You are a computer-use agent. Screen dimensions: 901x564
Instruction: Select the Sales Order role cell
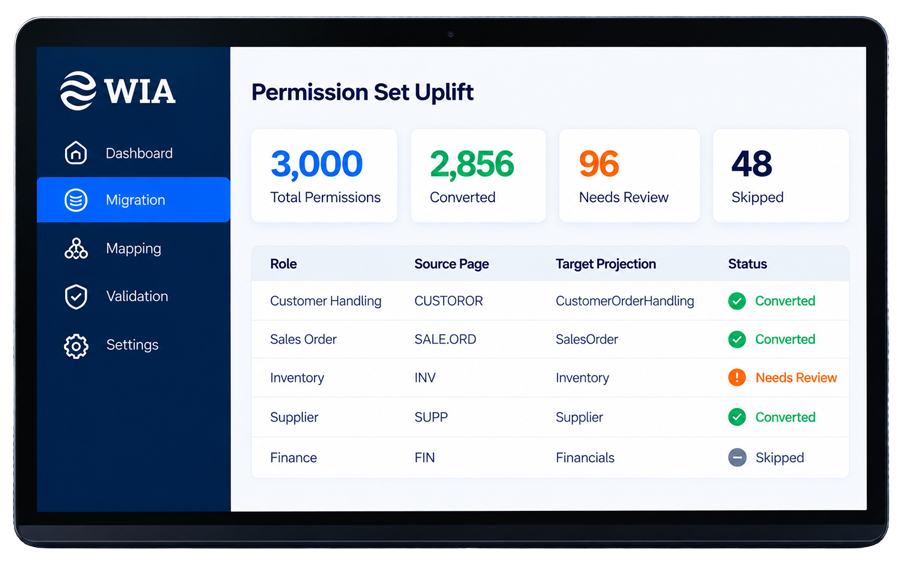click(x=303, y=339)
